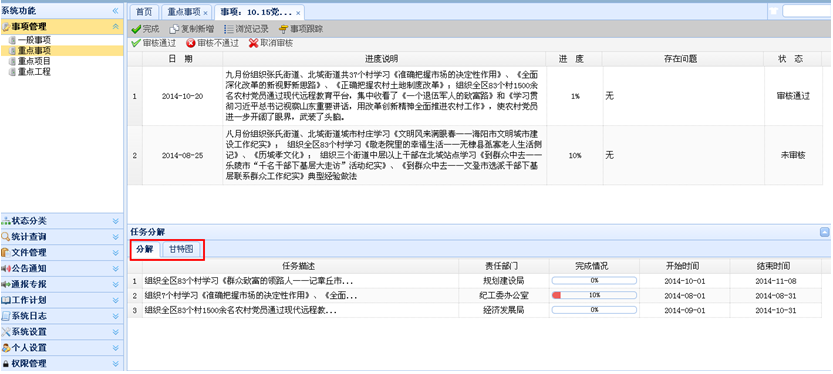Click the 未审核 status cell
Screen dimensions: 833x374
[x=793, y=156]
